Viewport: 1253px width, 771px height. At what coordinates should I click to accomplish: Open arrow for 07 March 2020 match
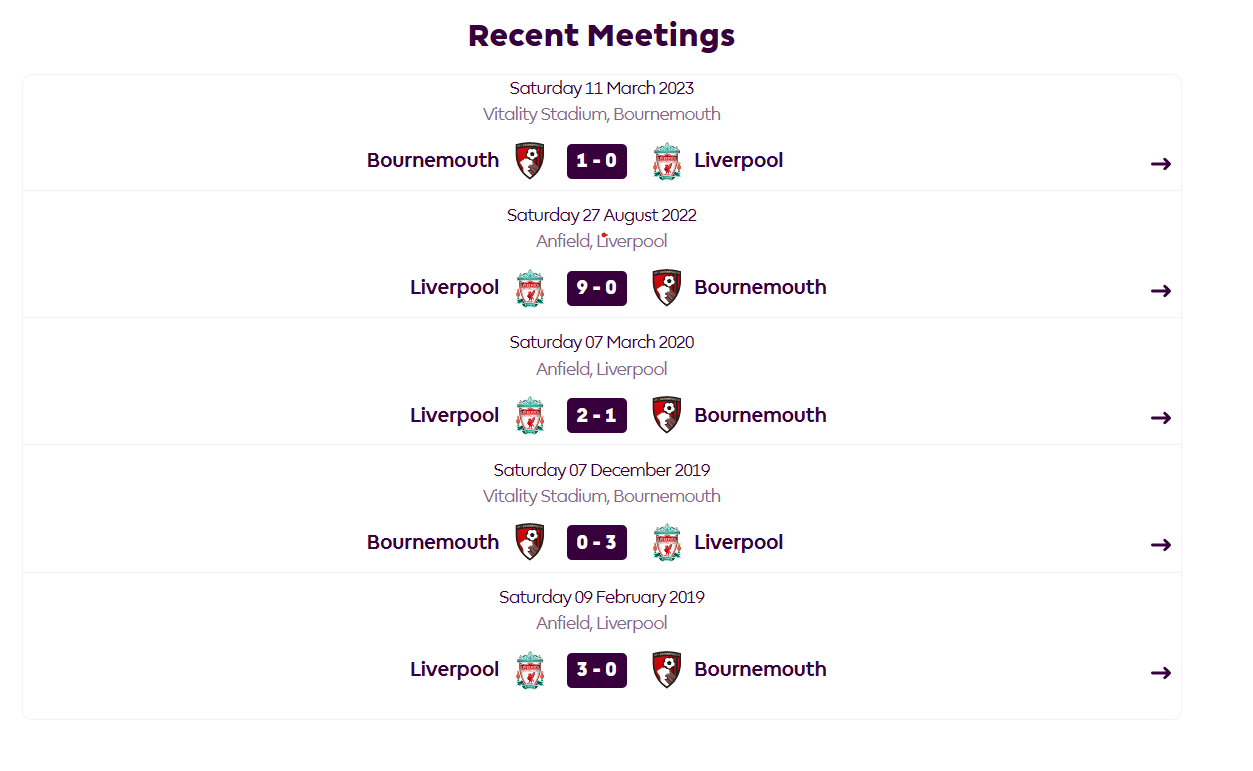[x=1160, y=418]
